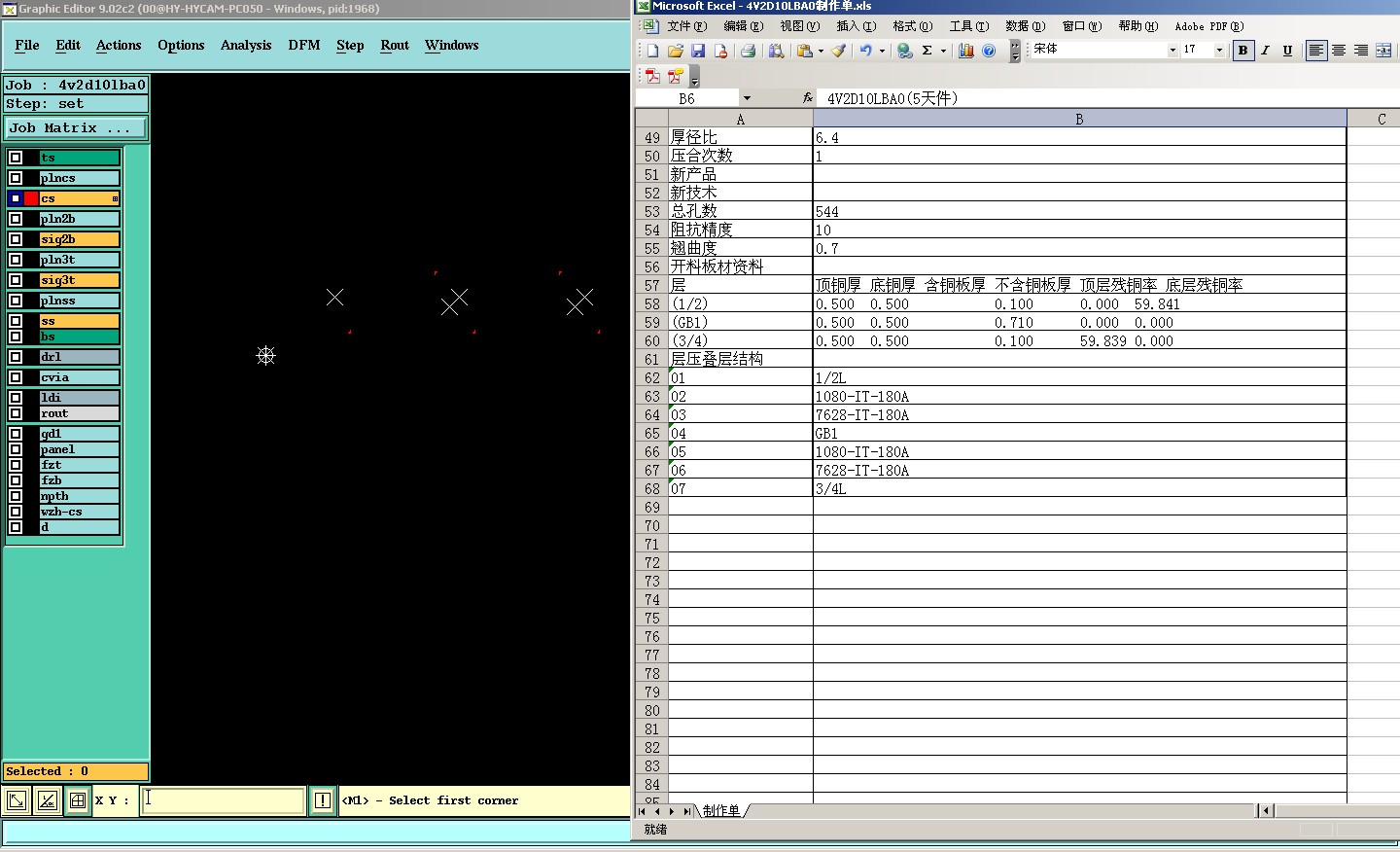Click cell containing 1080-IT-180A in row 63
Viewport: 1400px width, 852px height.
(1079, 397)
